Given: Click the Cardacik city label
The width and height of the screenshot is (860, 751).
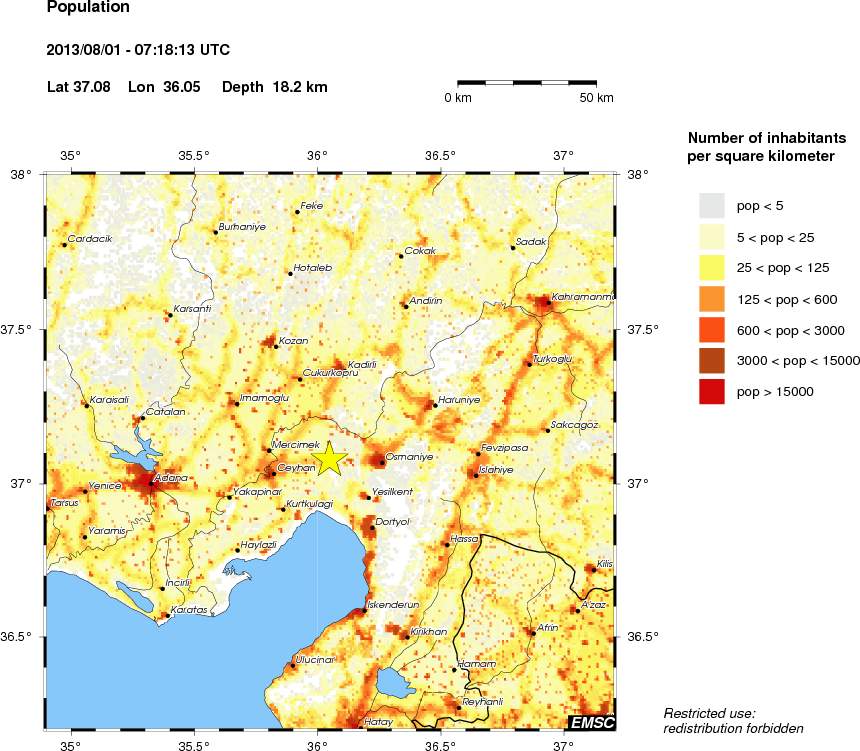Looking at the screenshot, I should [90, 239].
